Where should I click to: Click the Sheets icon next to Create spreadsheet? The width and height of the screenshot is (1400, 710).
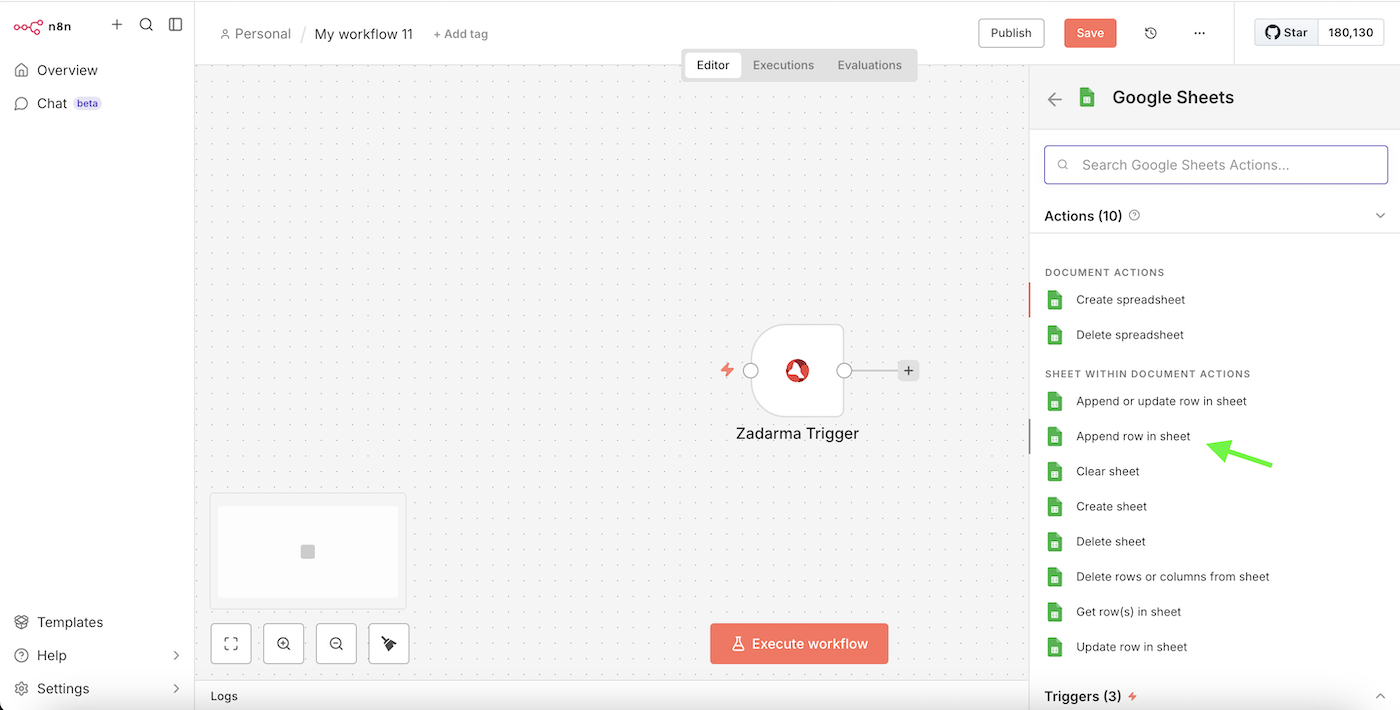coord(1054,300)
